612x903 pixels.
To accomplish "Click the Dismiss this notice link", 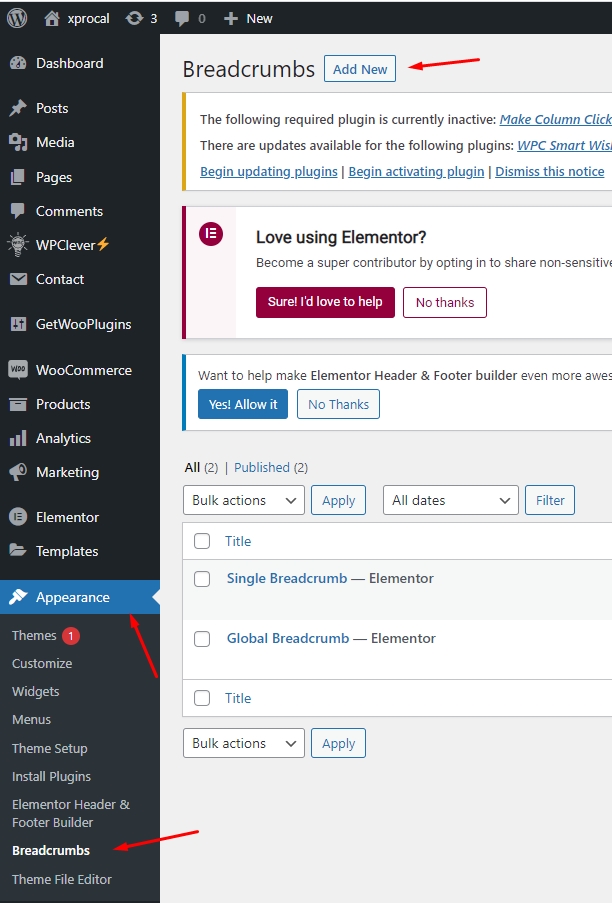I will [549, 171].
